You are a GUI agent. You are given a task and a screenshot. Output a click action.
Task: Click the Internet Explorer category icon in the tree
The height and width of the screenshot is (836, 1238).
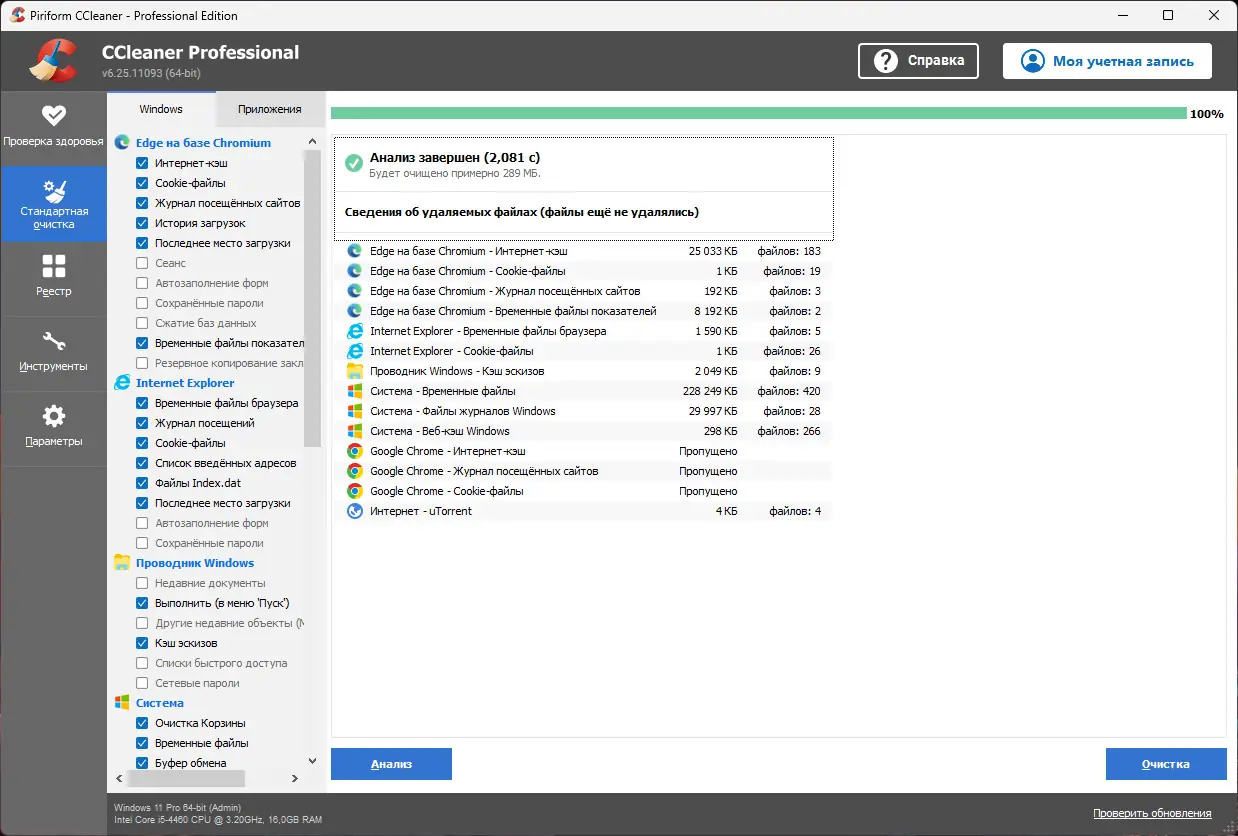122,383
